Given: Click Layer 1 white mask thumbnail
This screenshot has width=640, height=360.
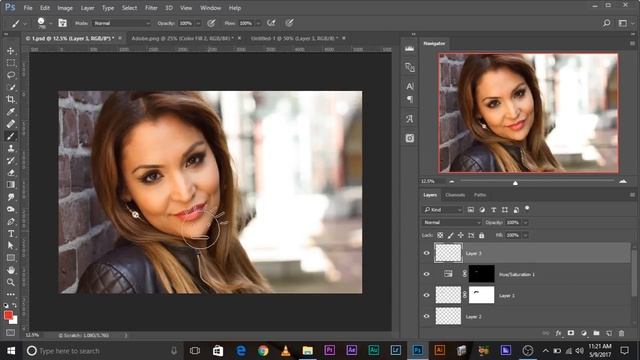Looking at the screenshot, I should (481, 295).
